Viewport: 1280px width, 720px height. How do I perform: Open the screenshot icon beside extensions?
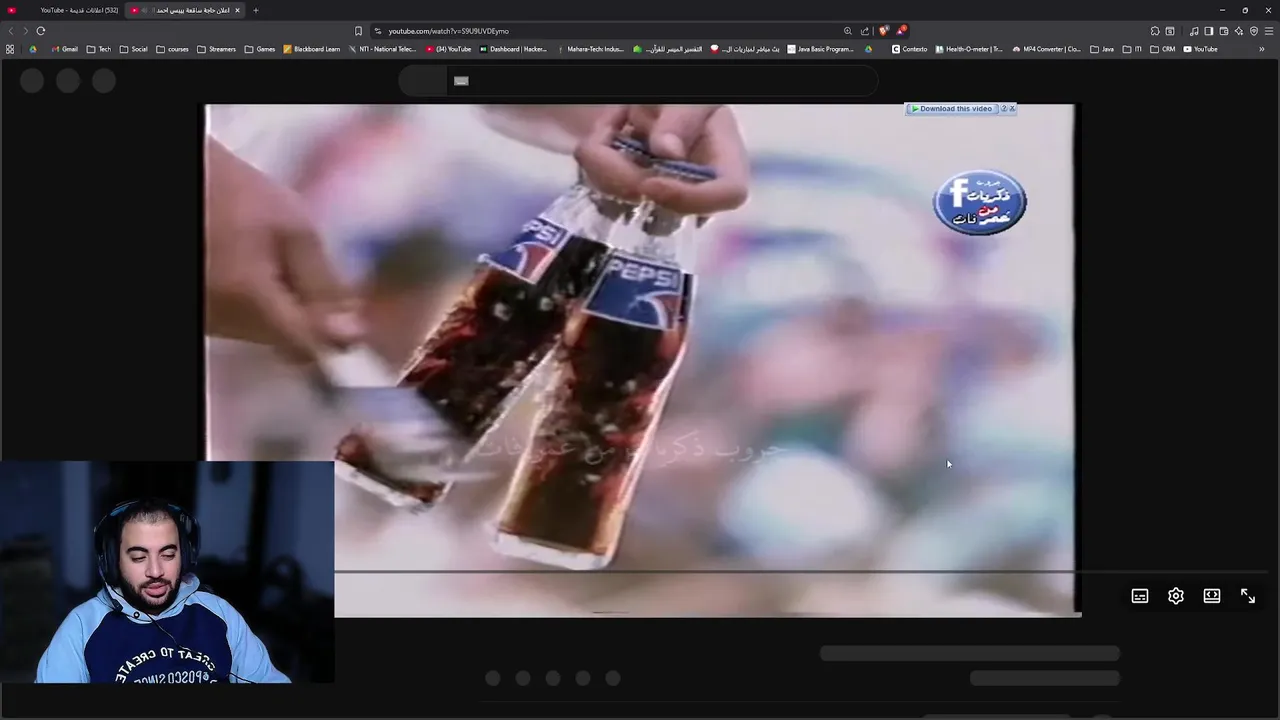[1170, 31]
